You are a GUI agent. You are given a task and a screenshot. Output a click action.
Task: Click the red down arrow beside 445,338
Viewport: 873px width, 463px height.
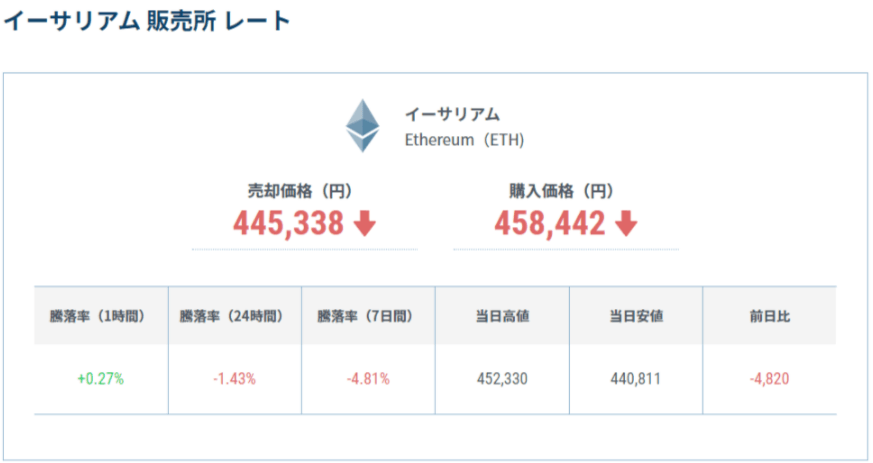tap(365, 224)
